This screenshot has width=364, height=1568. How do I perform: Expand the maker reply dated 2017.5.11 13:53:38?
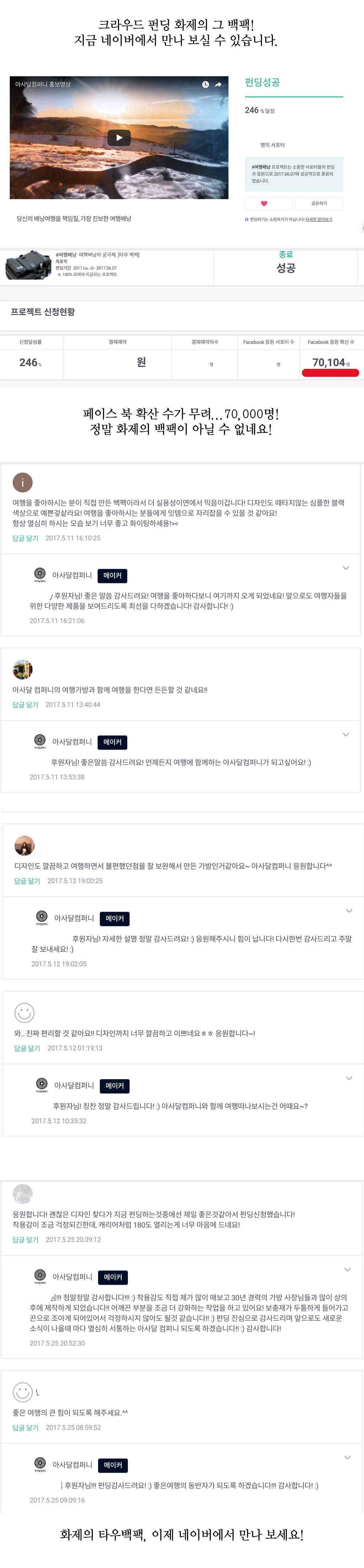pos(346,735)
